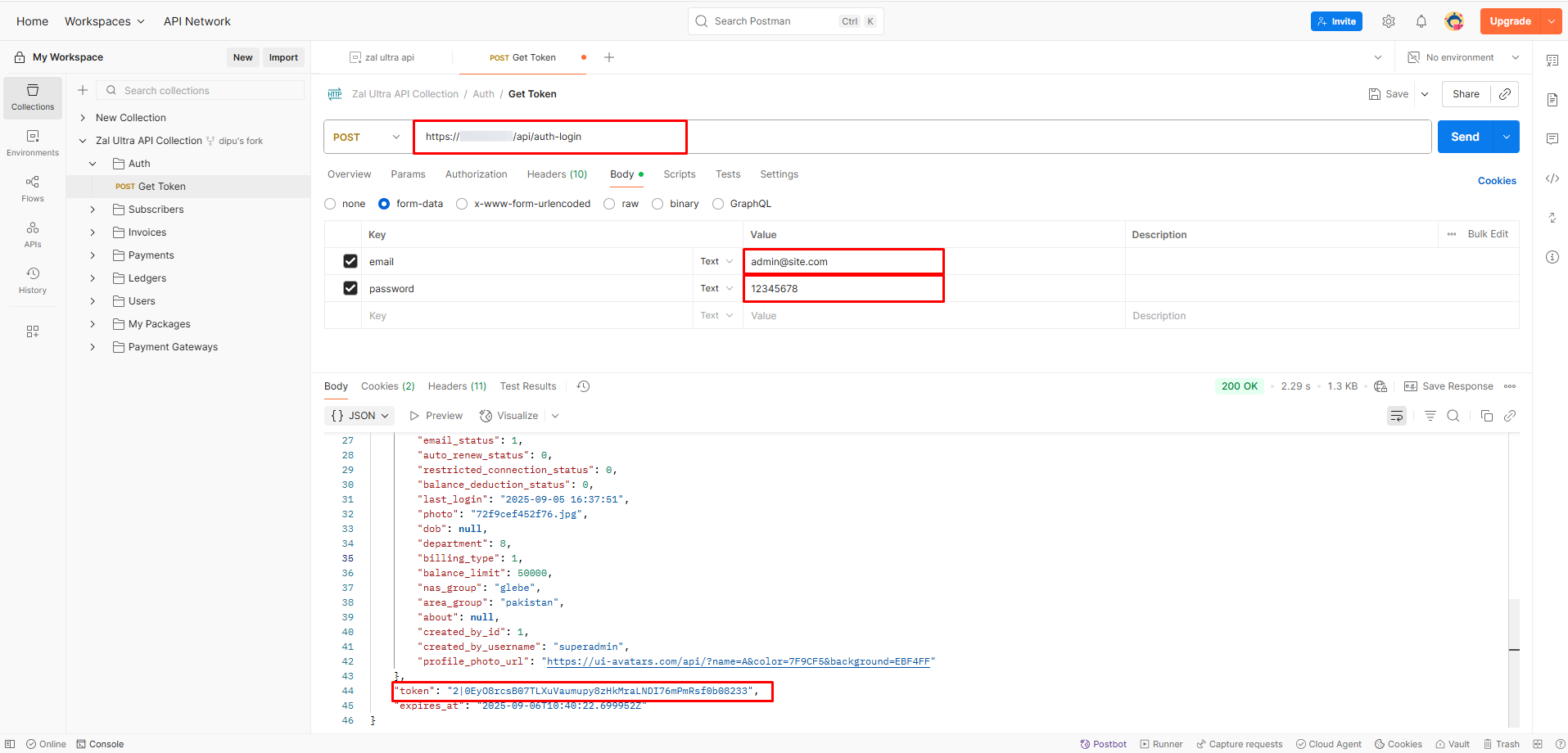Open a new request tab with plus
The image size is (1568, 753).
(x=609, y=57)
